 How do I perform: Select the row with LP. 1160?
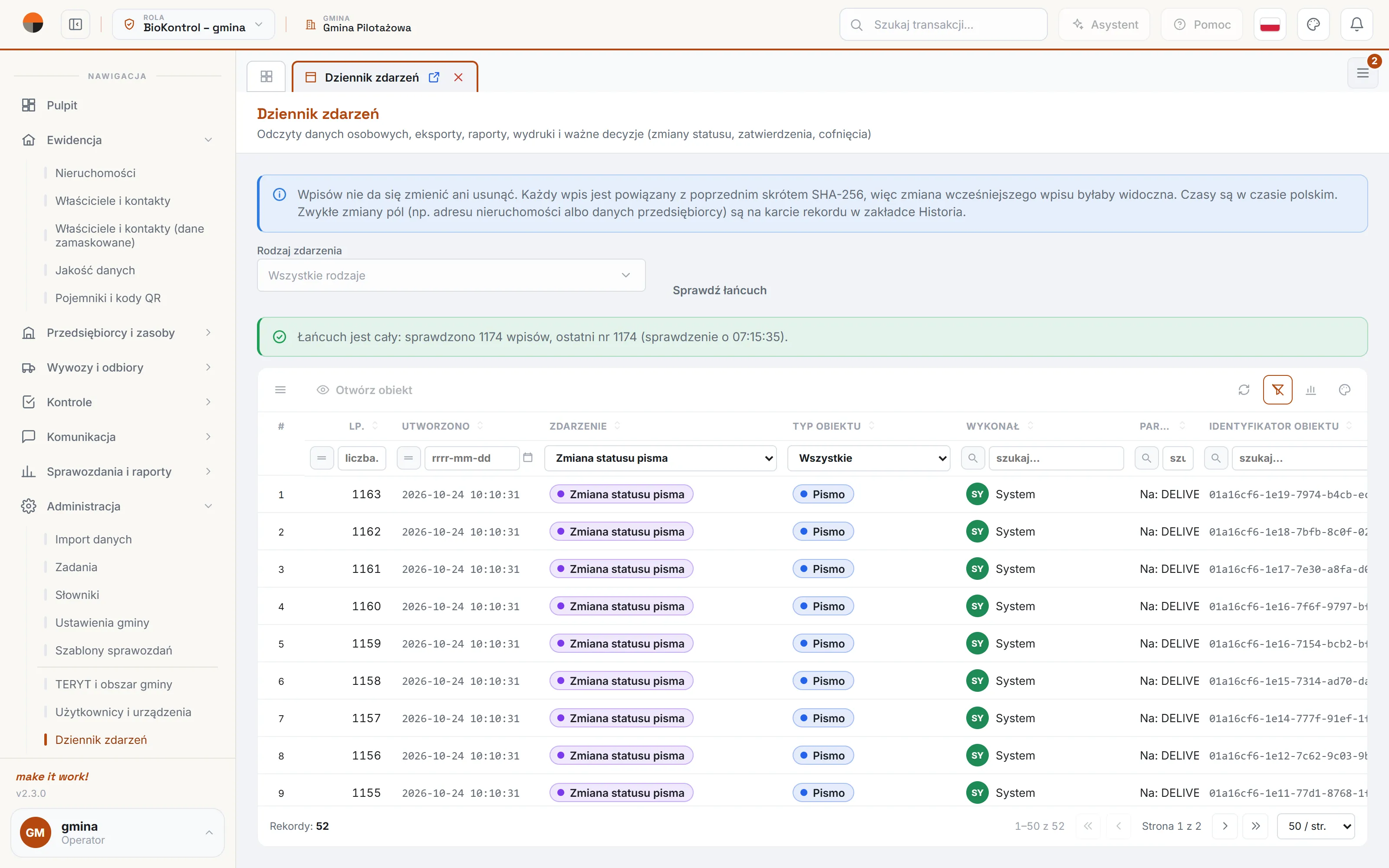812,606
